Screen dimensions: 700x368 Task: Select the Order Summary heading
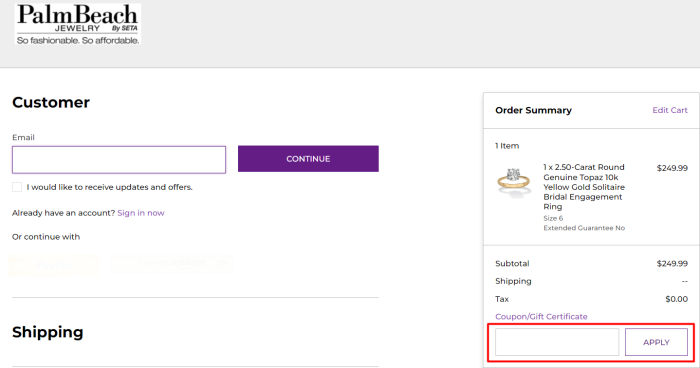533,110
